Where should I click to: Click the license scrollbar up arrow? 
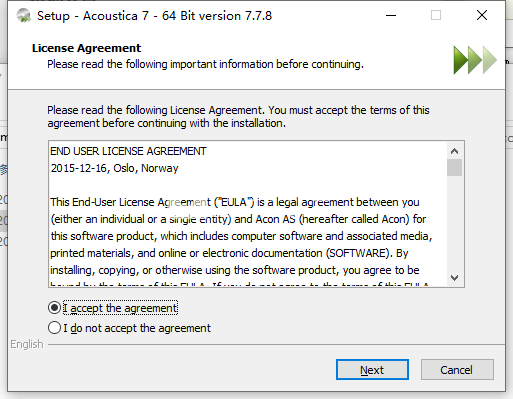coord(454,151)
